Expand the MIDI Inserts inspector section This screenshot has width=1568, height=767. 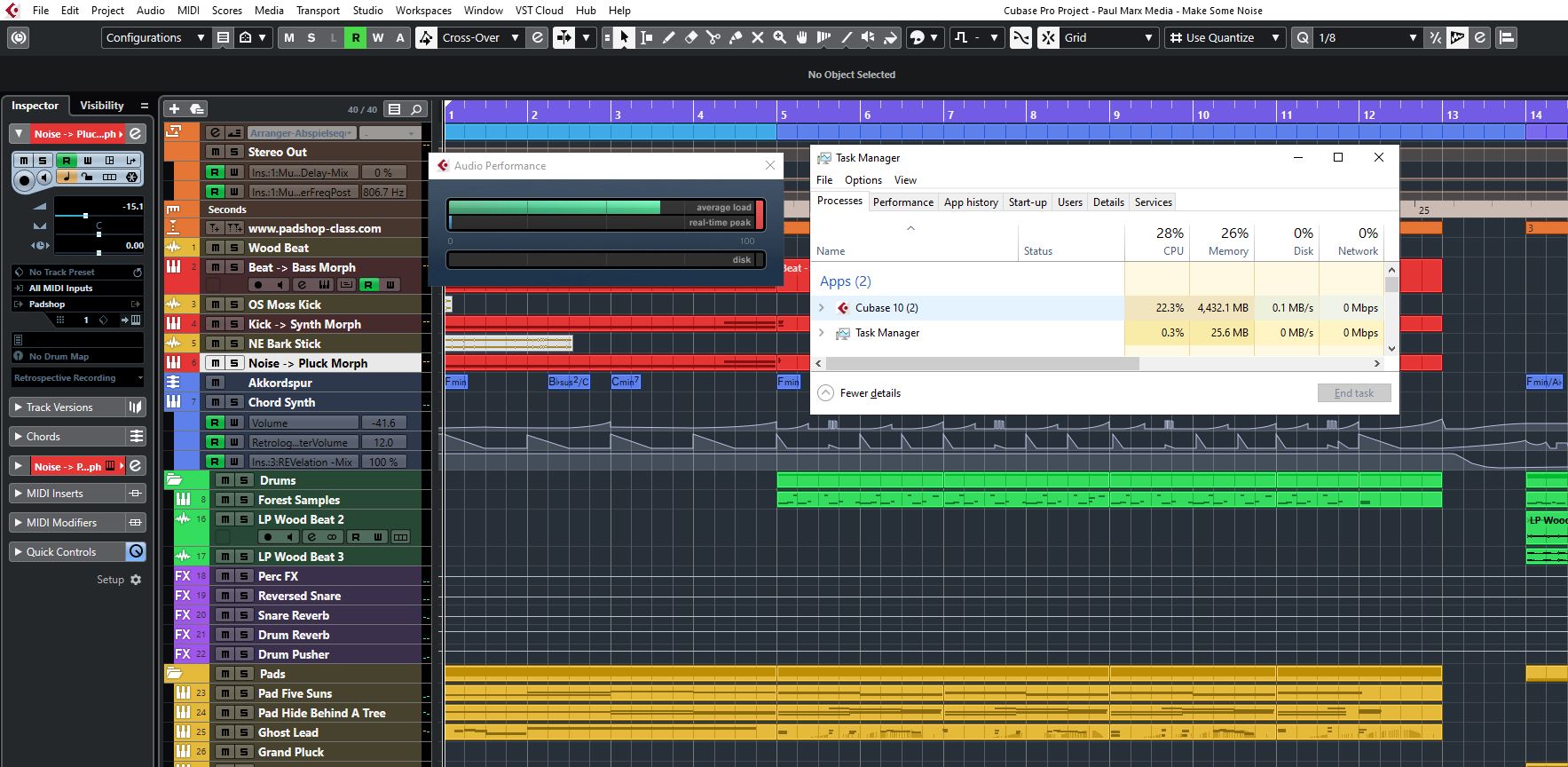click(67, 494)
